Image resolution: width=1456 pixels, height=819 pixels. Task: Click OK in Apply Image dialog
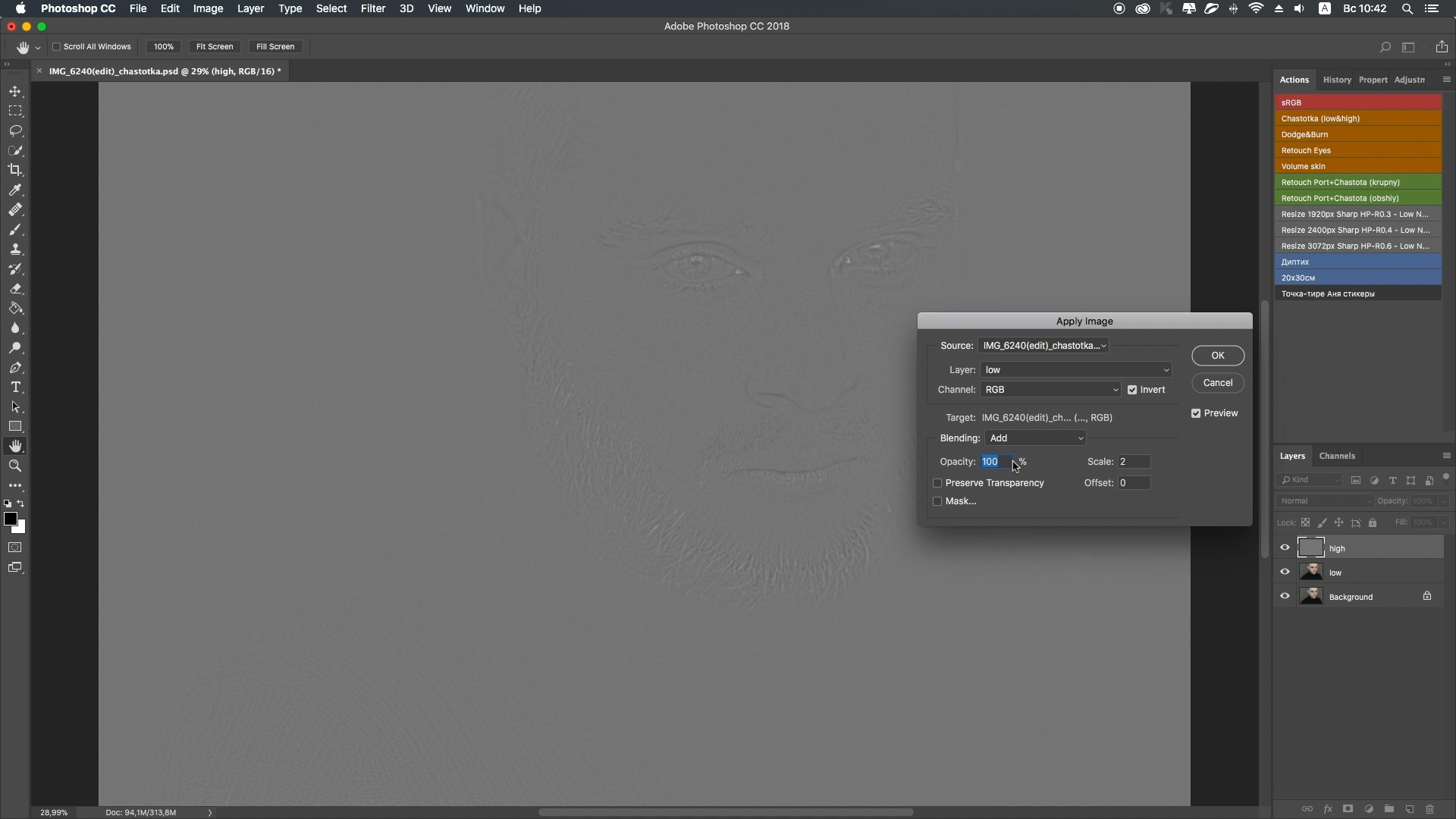[1217, 356]
